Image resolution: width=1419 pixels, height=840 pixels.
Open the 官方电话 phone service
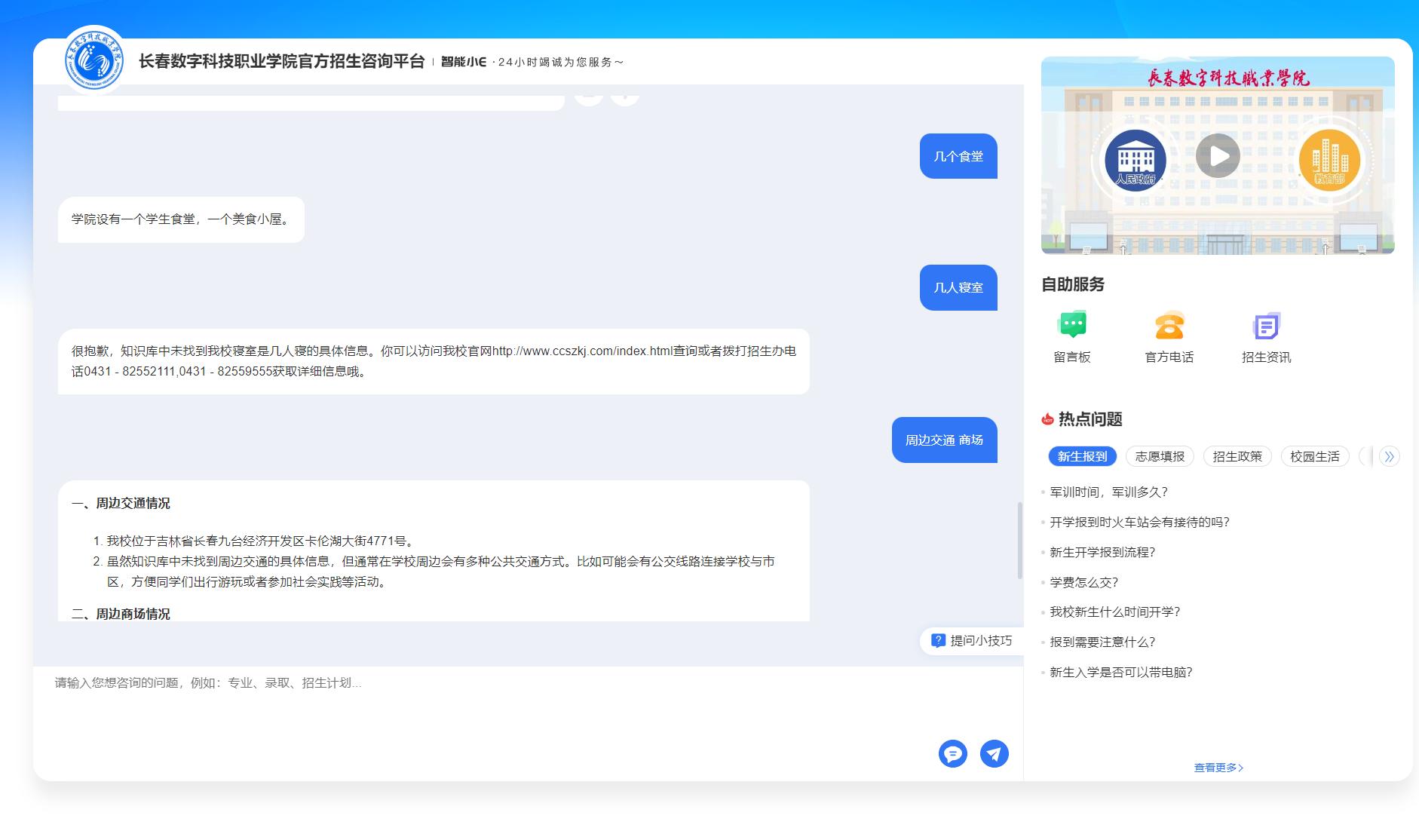tap(1169, 337)
